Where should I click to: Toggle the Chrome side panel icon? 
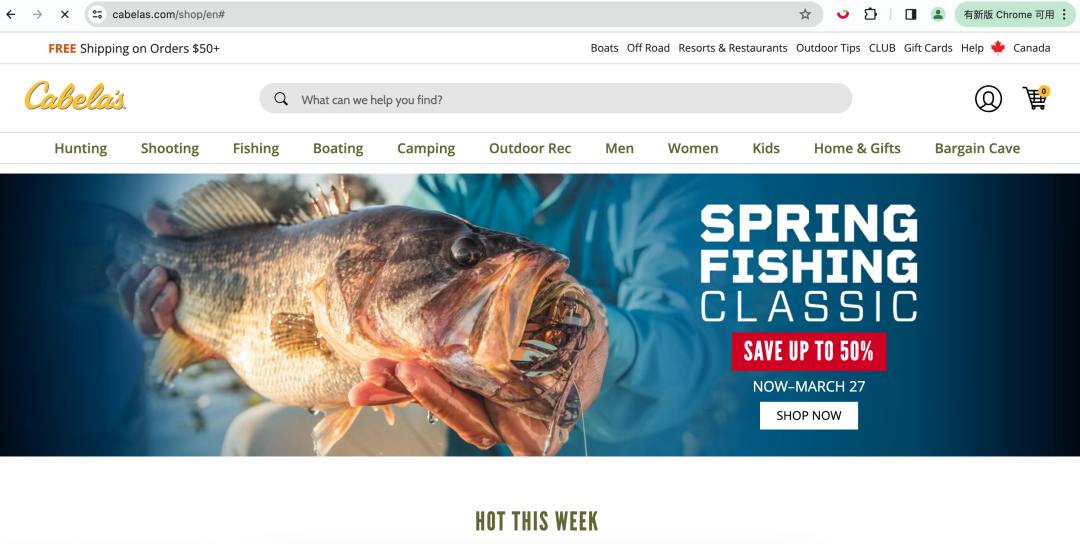click(911, 14)
